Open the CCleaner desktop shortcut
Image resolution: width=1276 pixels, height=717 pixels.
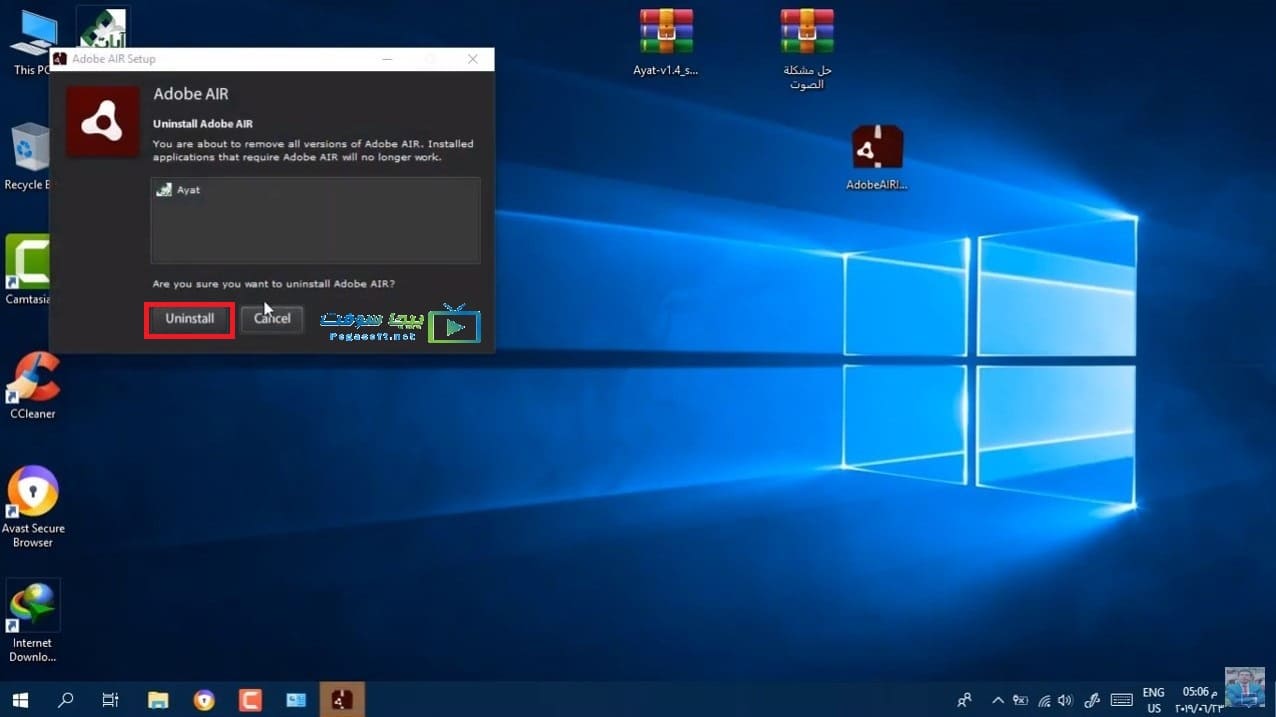(x=33, y=385)
